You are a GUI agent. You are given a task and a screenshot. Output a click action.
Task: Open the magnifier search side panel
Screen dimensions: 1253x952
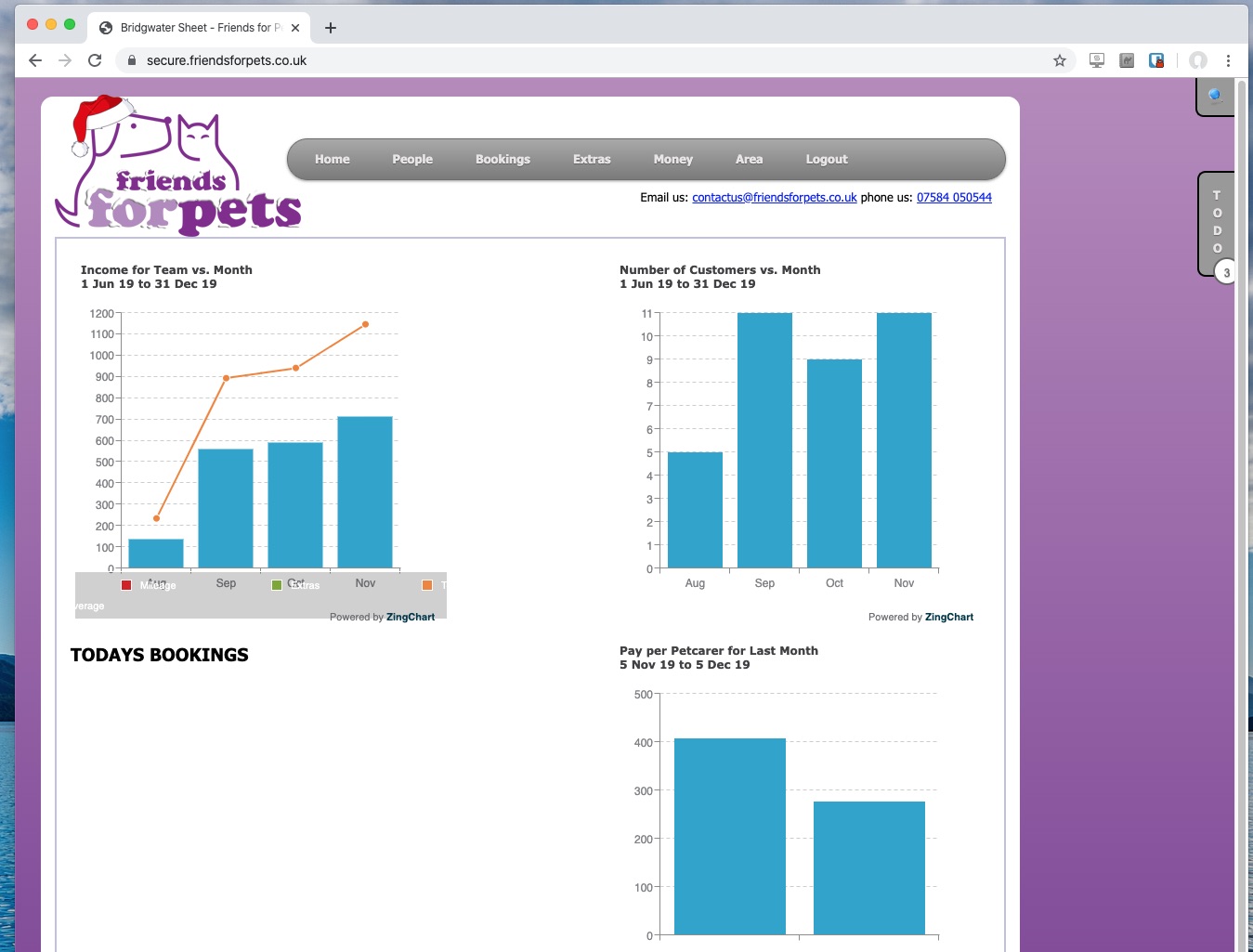1215,97
